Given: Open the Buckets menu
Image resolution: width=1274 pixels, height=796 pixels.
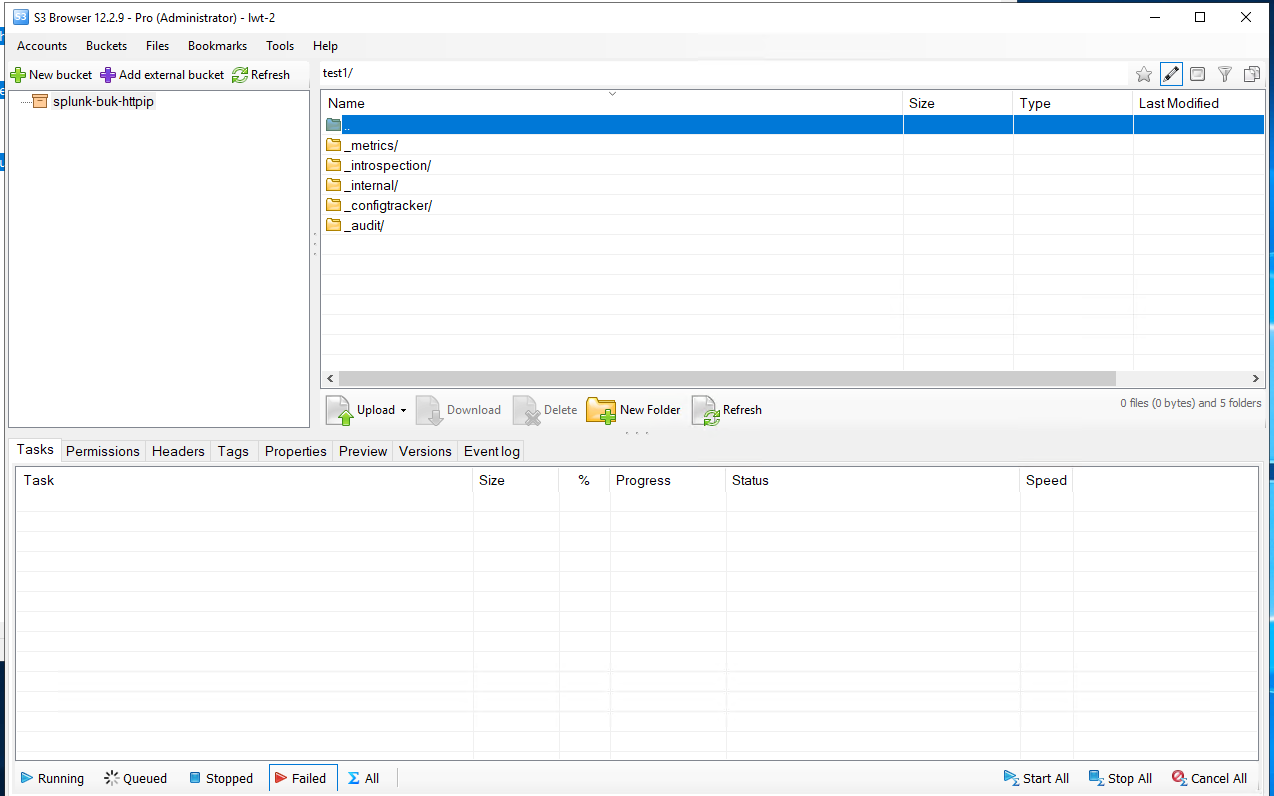Looking at the screenshot, I should click(106, 46).
